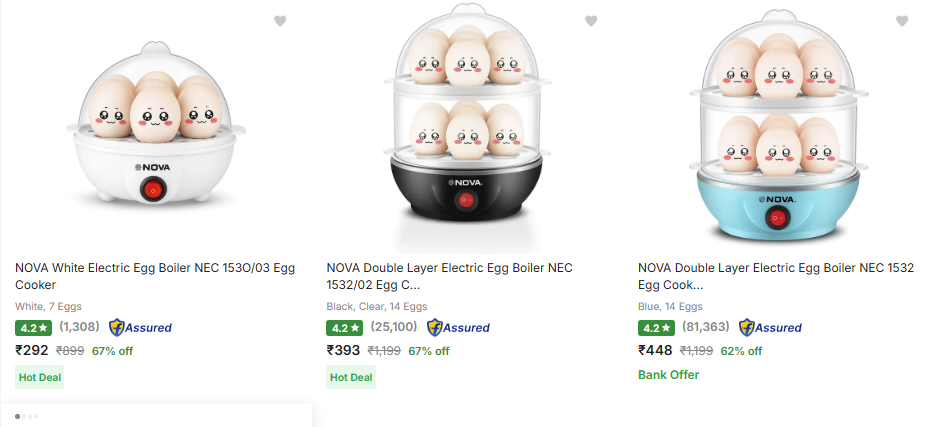Favorite the blue NOVA egg boiler
This screenshot has width=938, height=427.
[x=902, y=21]
